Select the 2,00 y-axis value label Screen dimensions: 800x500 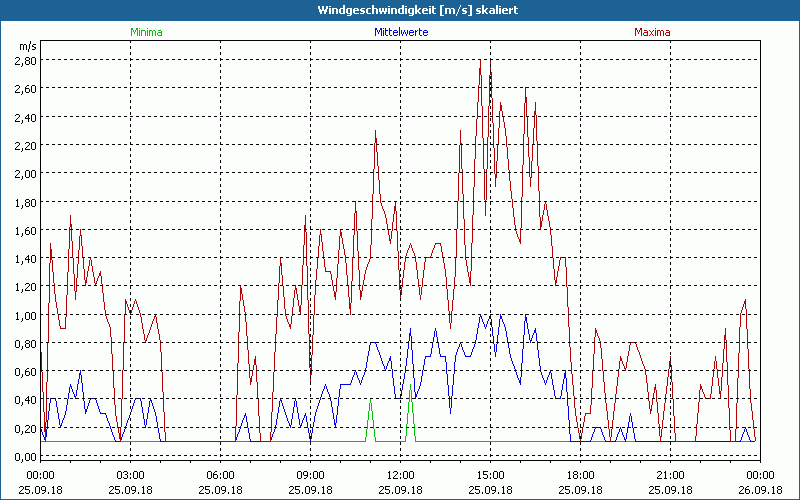pyautogui.click(x=25, y=173)
